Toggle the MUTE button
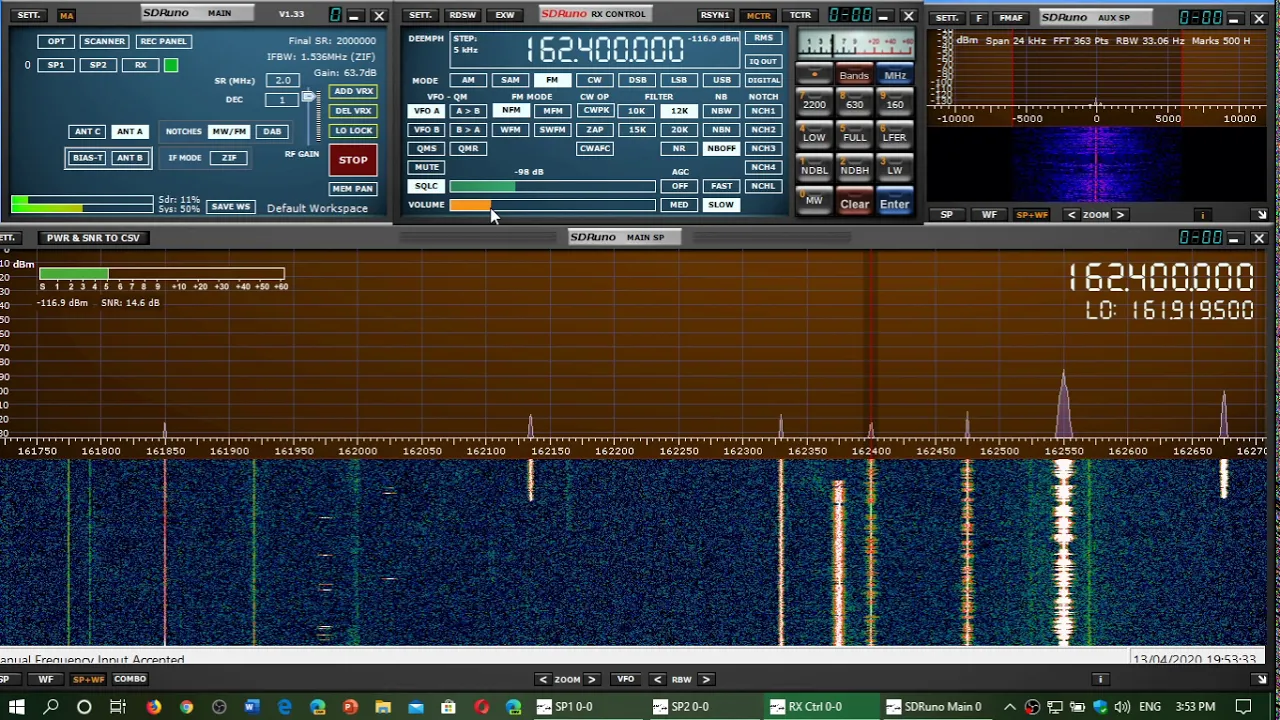This screenshot has height=720, width=1280. 426,167
